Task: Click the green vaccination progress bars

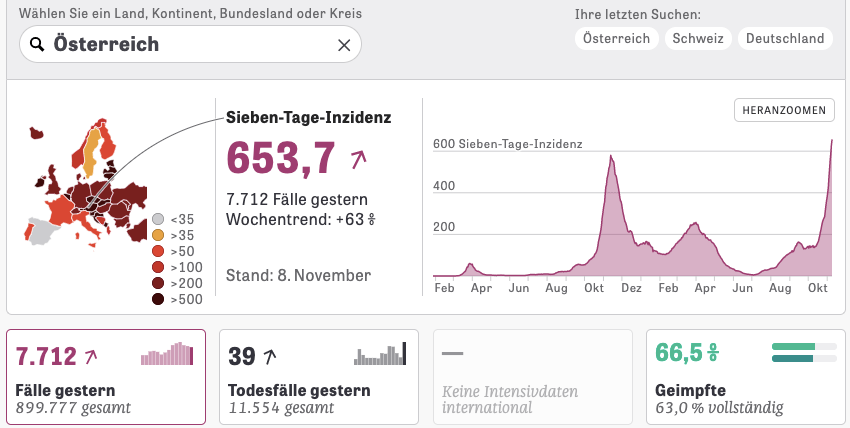Action: point(805,353)
